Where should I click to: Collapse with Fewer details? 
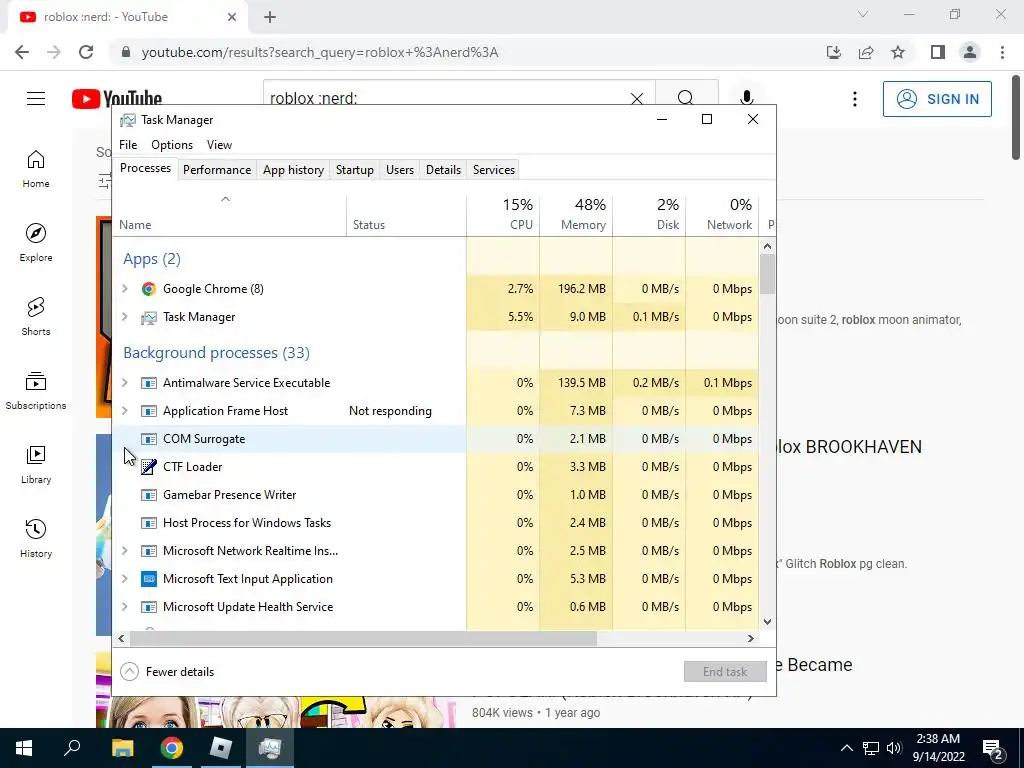click(168, 671)
